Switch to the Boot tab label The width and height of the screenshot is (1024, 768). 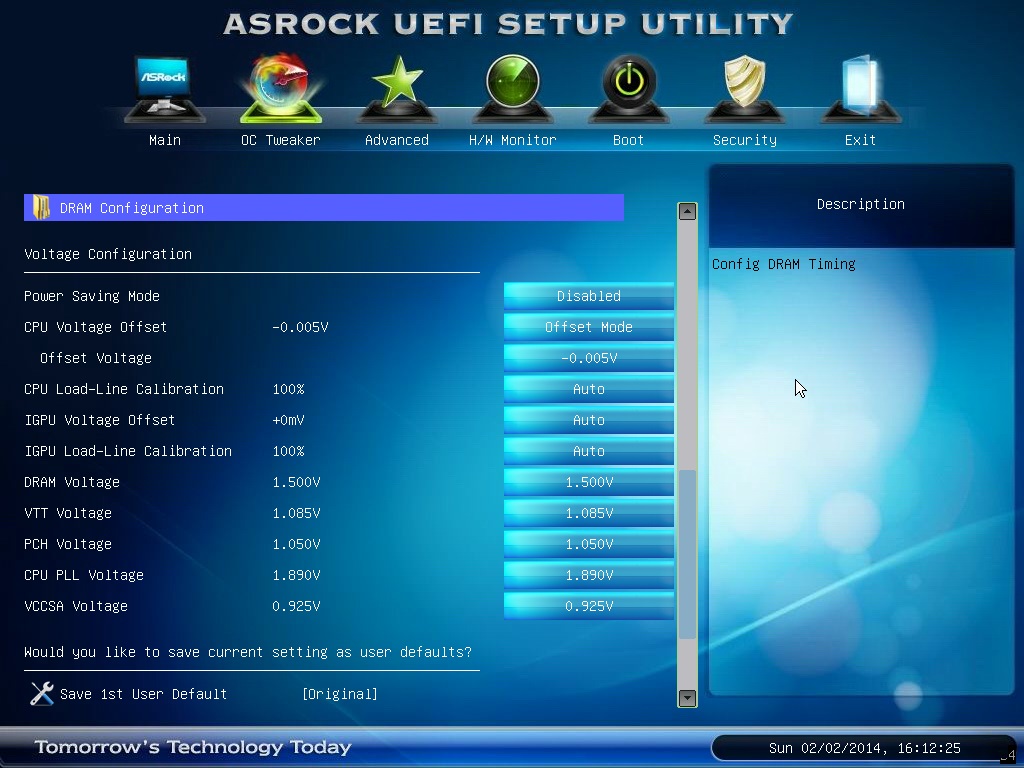click(x=628, y=140)
